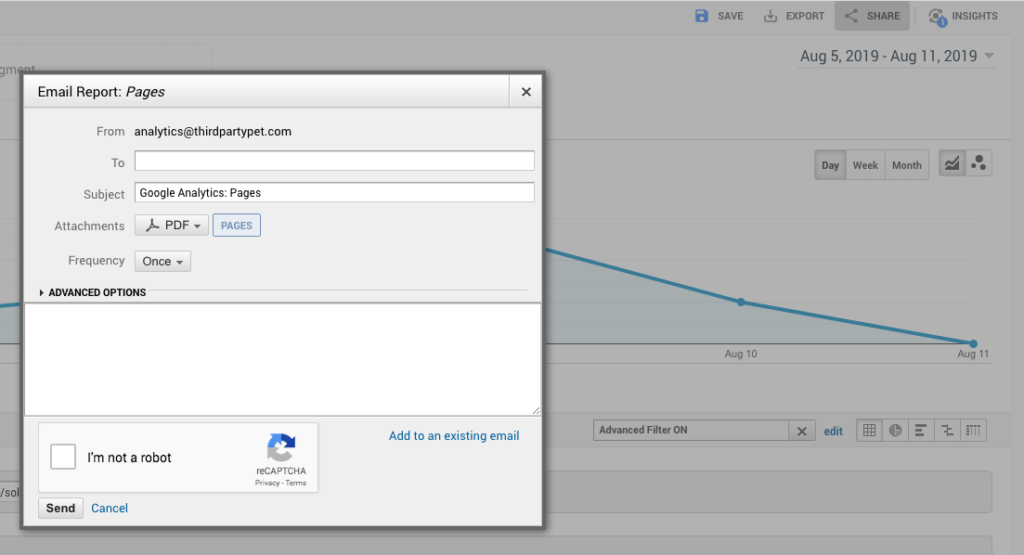This screenshot has width=1024, height=555.
Task: Check the I'm not a robot box
Action: pos(63,457)
